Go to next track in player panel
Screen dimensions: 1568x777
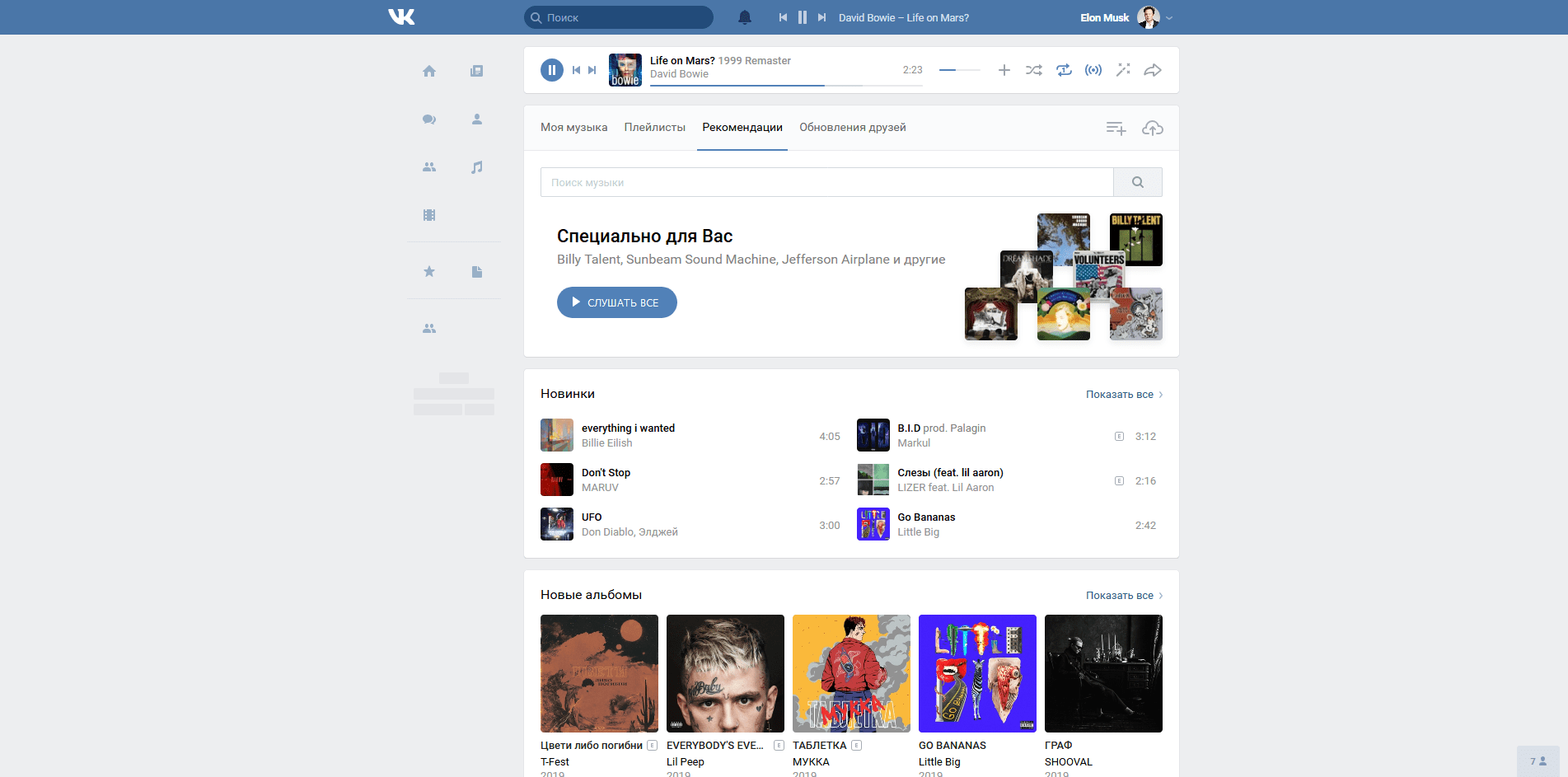click(592, 70)
